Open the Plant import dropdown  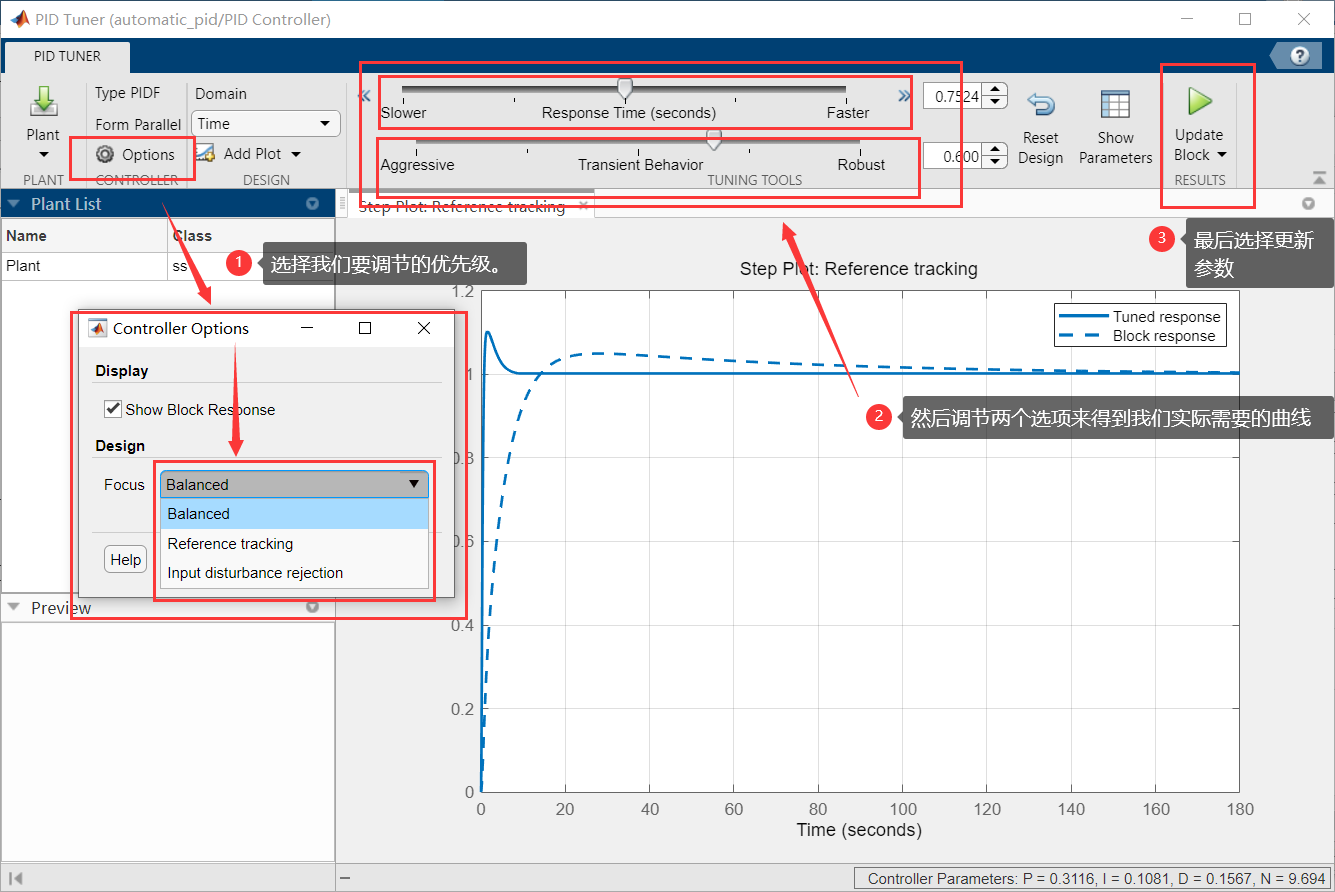point(43,155)
